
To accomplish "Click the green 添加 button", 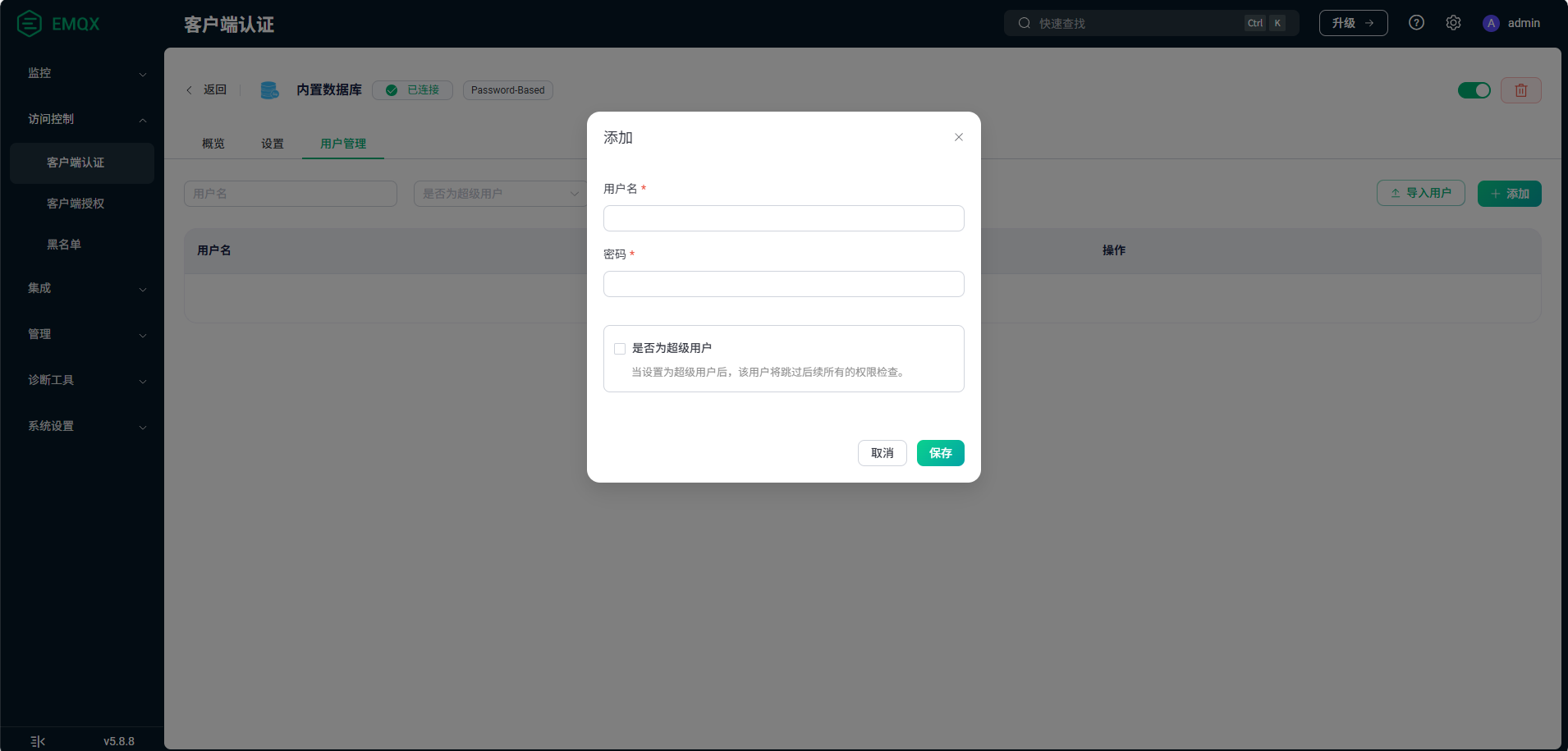I will [x=1510, y=194].
